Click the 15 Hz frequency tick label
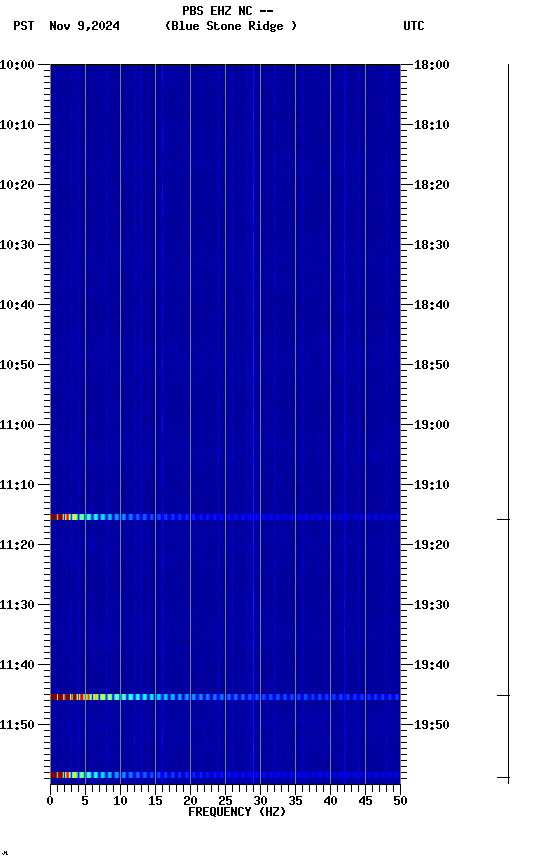Screen dimensions: 552x864 pos(155,801)
